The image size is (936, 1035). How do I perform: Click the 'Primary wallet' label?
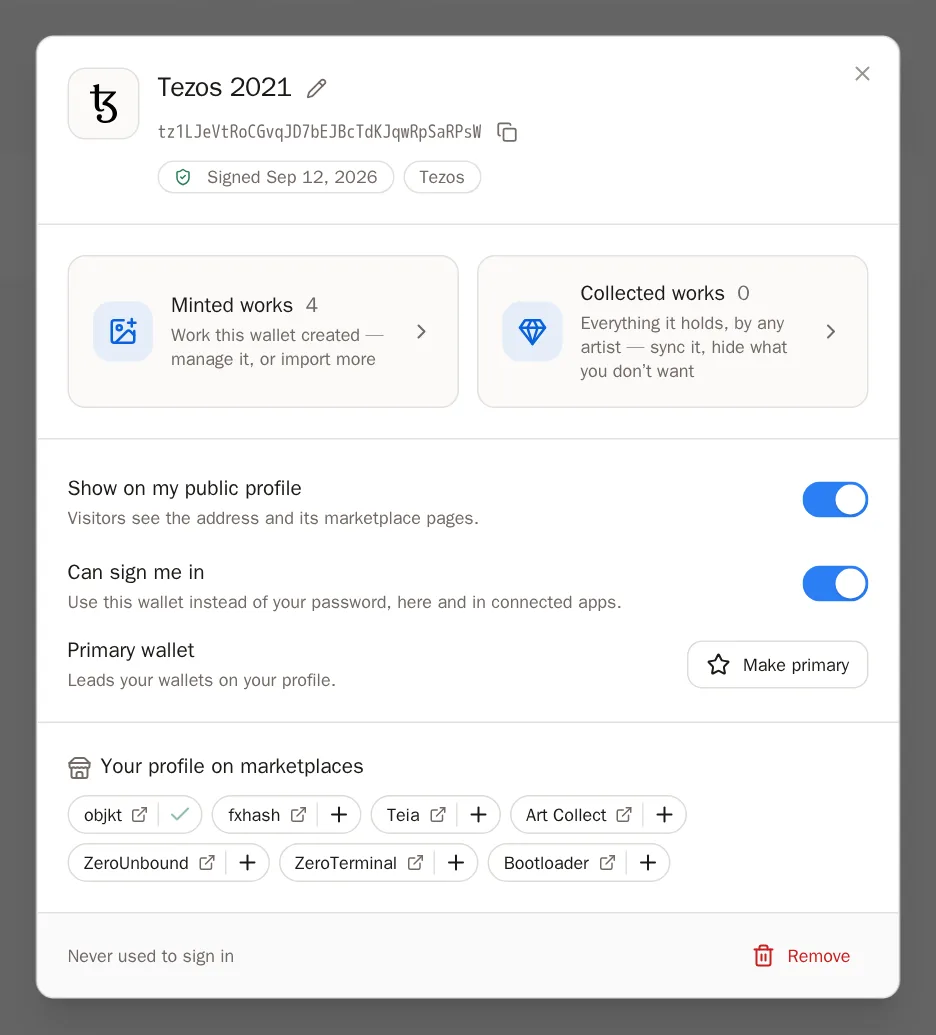click(x=131, y=650)
